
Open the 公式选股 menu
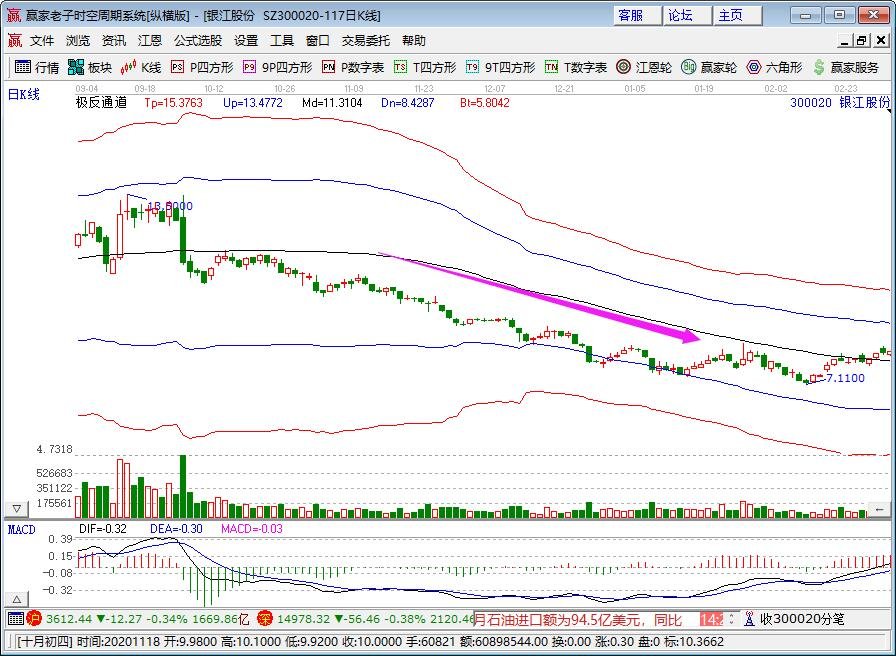coord(198,41)
